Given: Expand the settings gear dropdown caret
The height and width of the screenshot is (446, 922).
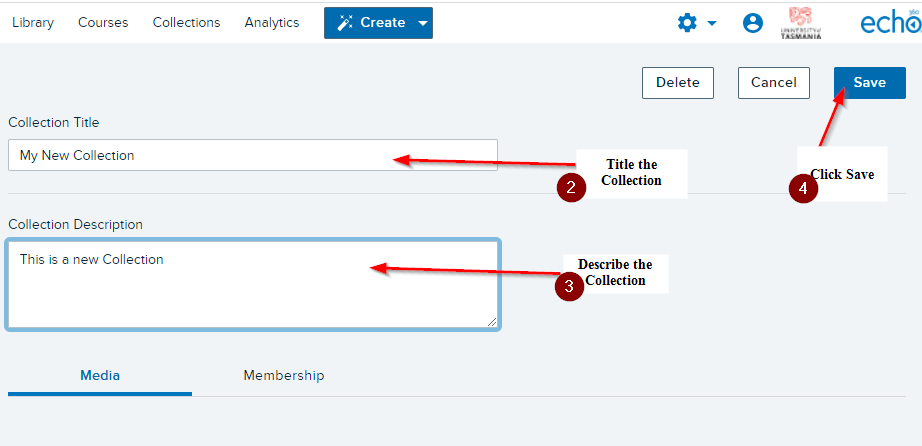Looking at the screenshot, I should click(711, 24).
